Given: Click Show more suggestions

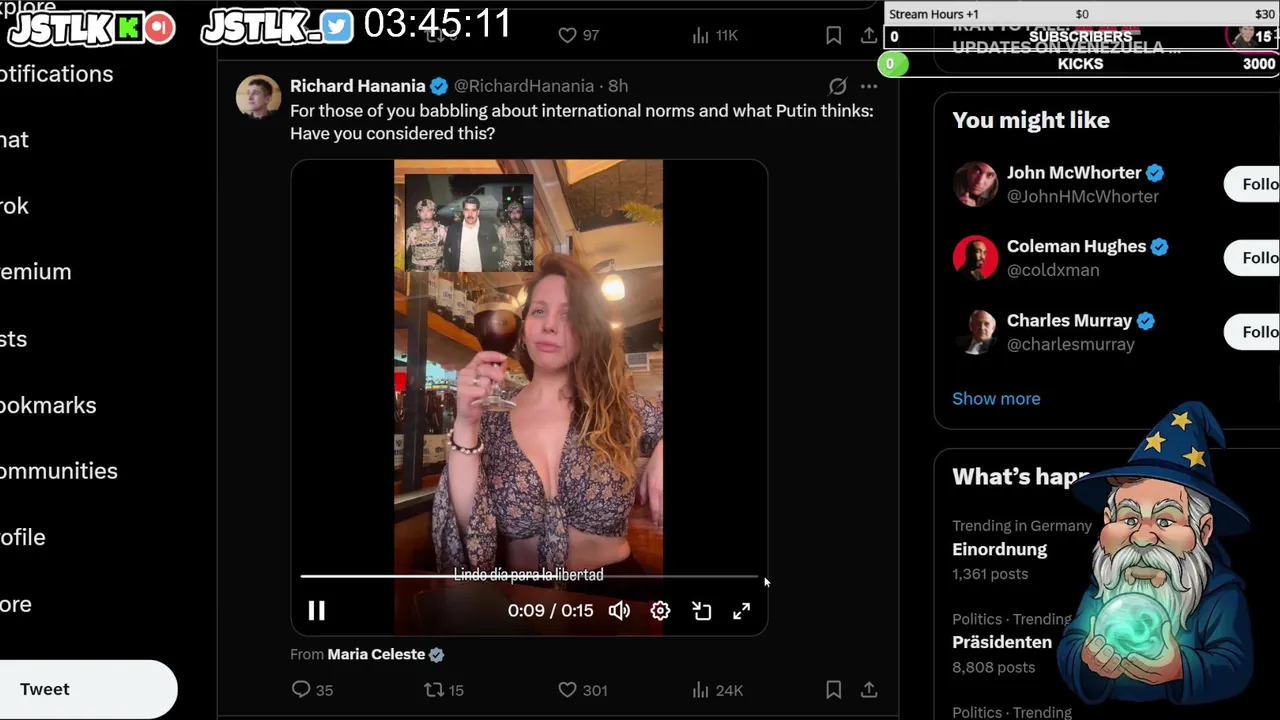Looking at the screenshot, I should click(996, 398).
